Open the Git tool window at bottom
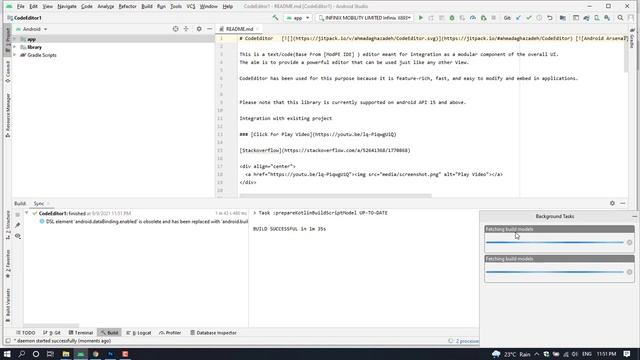 tap(52, 333)
